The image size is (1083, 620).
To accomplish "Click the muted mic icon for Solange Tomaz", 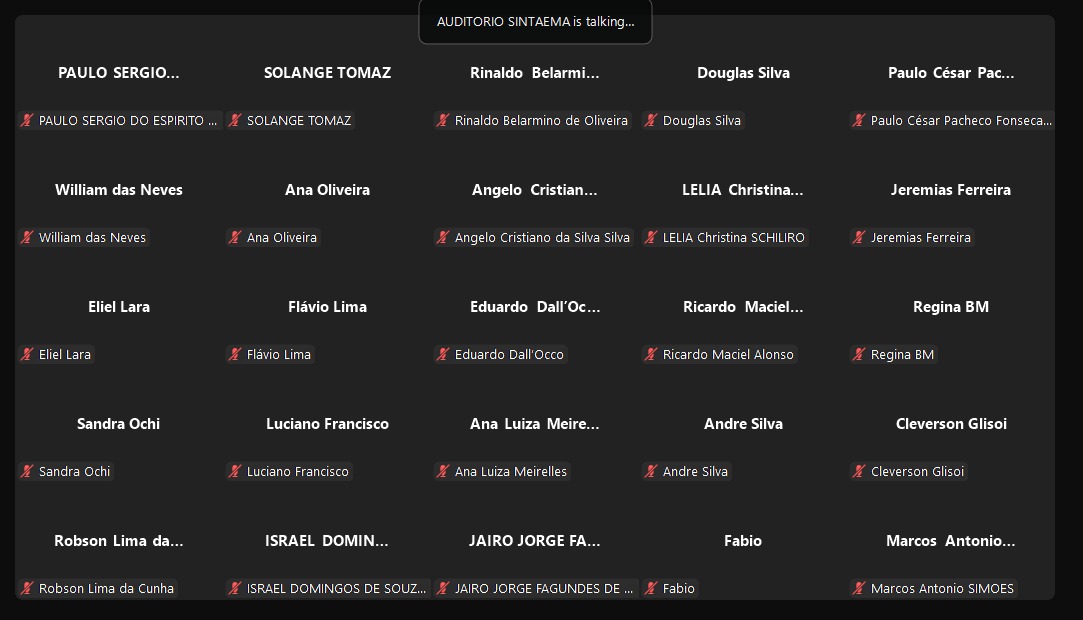I will point(235,120).
